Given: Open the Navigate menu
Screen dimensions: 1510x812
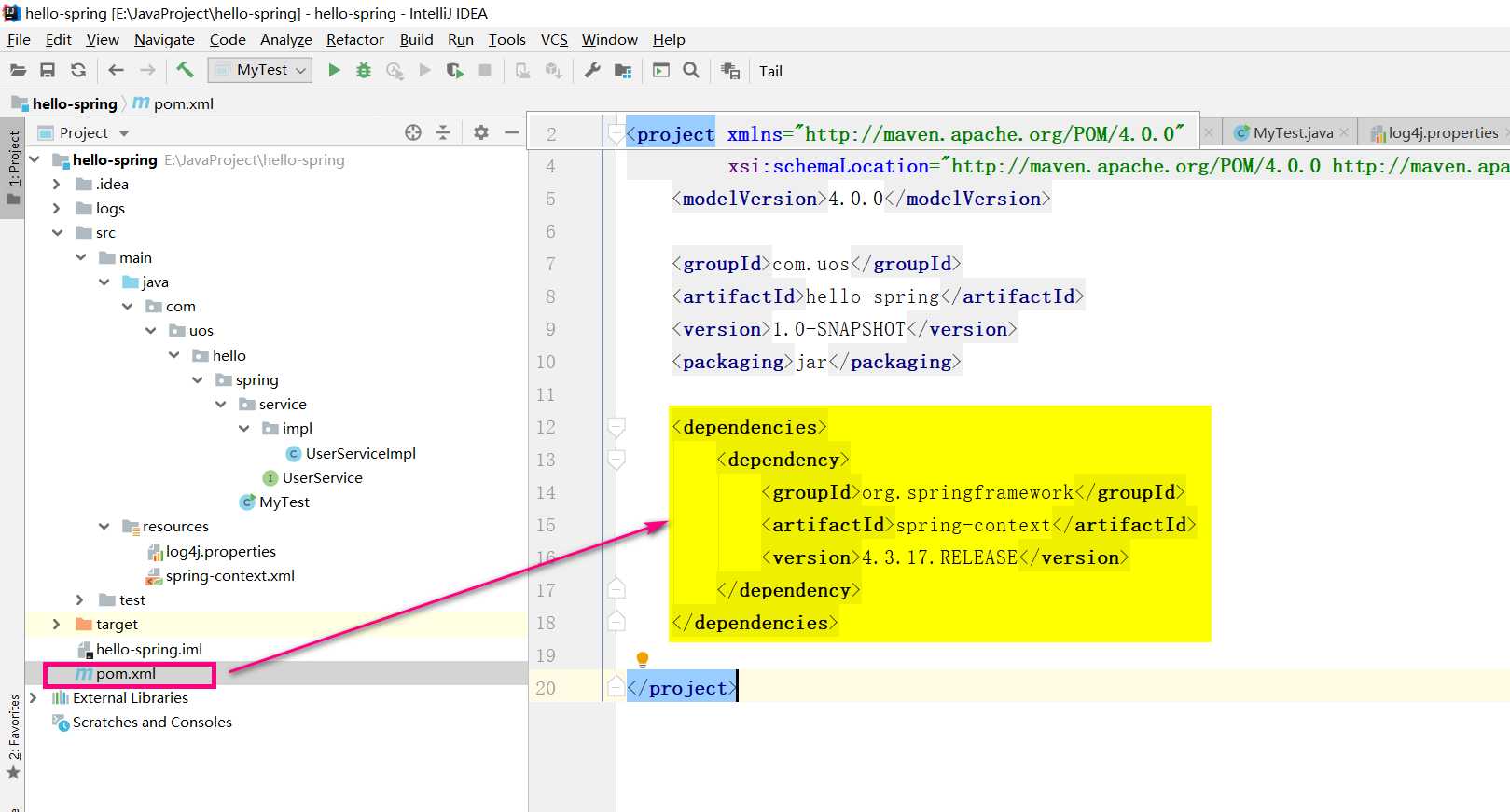Looking at the screenshot, I should (164, 39).
